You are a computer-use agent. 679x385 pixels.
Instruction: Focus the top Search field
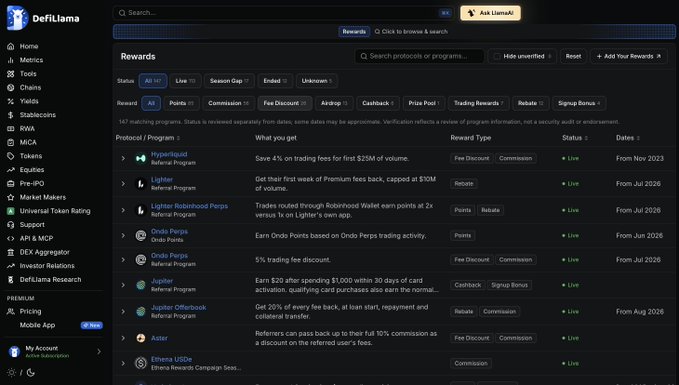[x=284, y=13]
